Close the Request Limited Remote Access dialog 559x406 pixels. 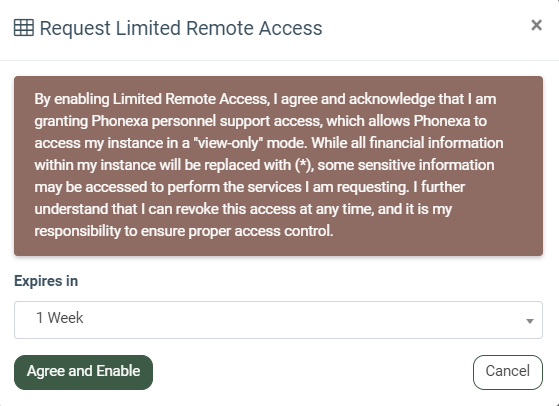pos(536,25)
